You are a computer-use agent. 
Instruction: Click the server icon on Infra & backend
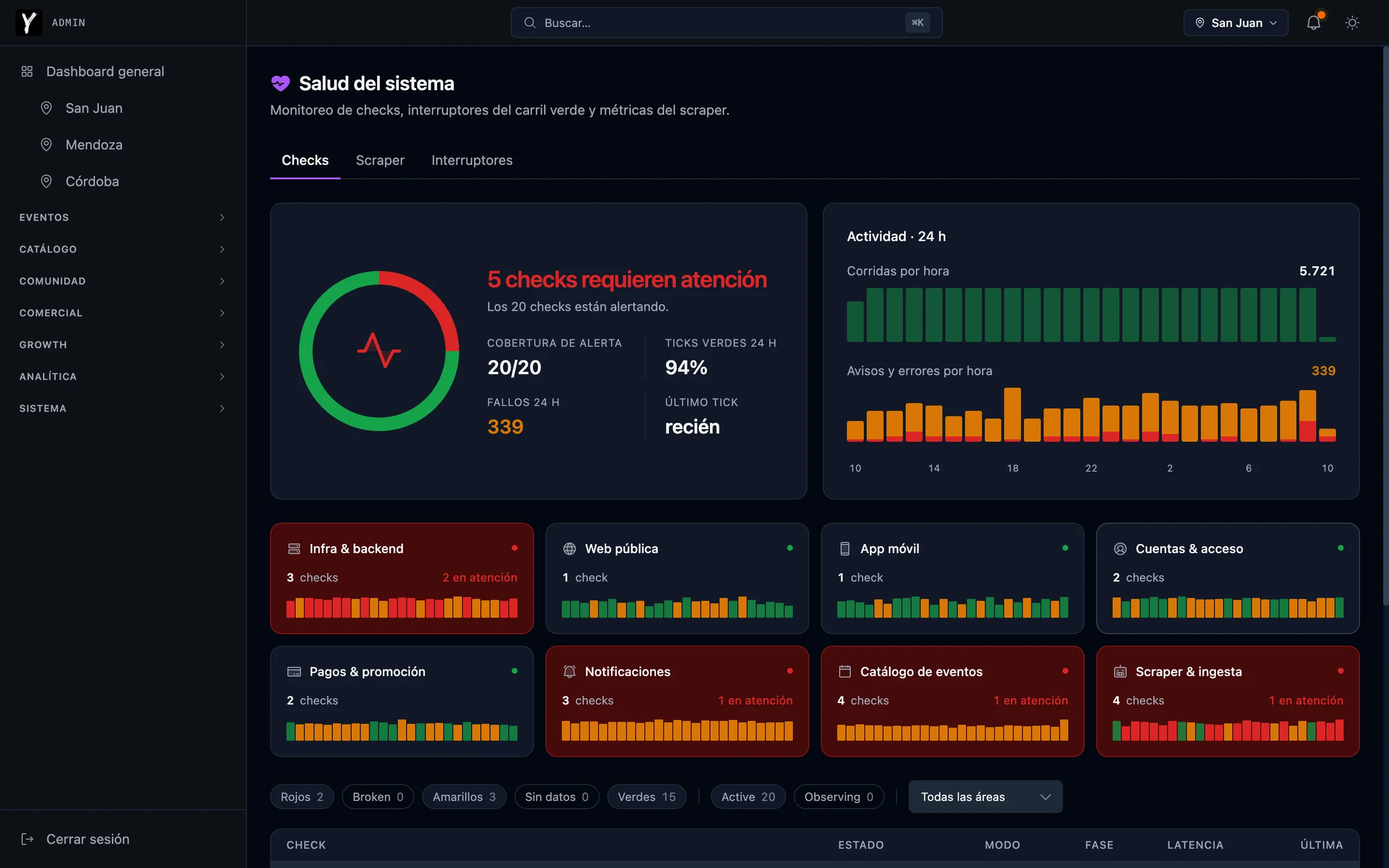[x=294, y=549]
